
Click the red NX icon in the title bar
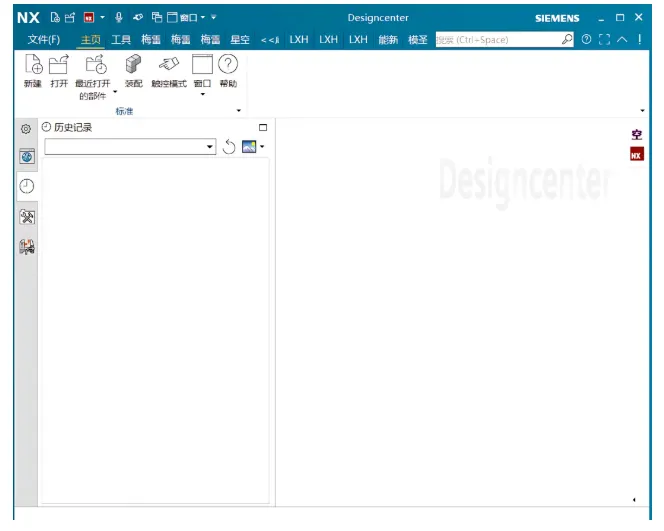click(89, 17)
